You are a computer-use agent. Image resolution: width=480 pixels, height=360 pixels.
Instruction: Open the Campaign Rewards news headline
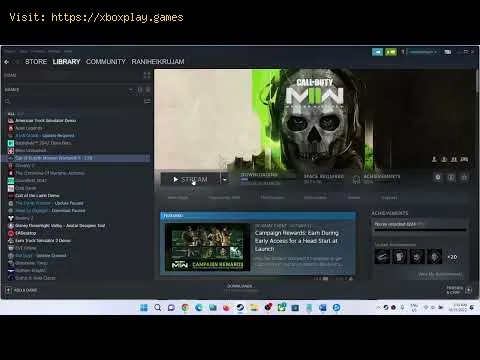pyautogui.click(x=297, y=241)
